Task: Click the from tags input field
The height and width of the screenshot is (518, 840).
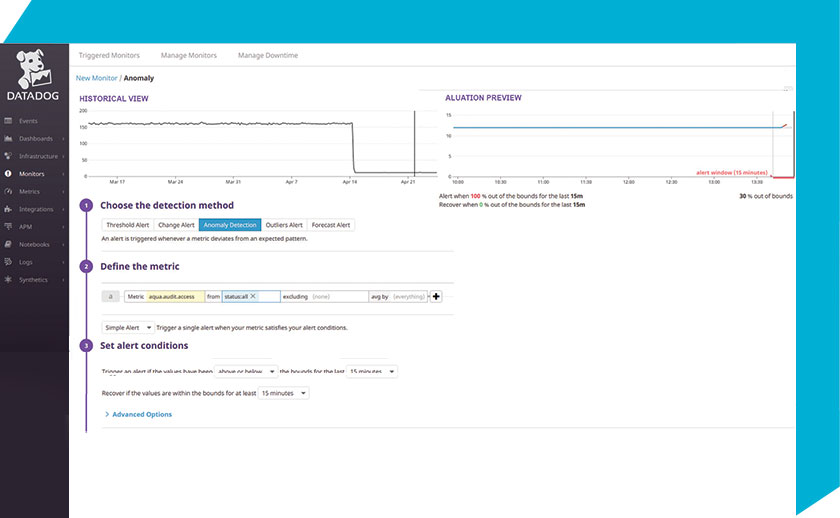Action: tap(251, 296)
